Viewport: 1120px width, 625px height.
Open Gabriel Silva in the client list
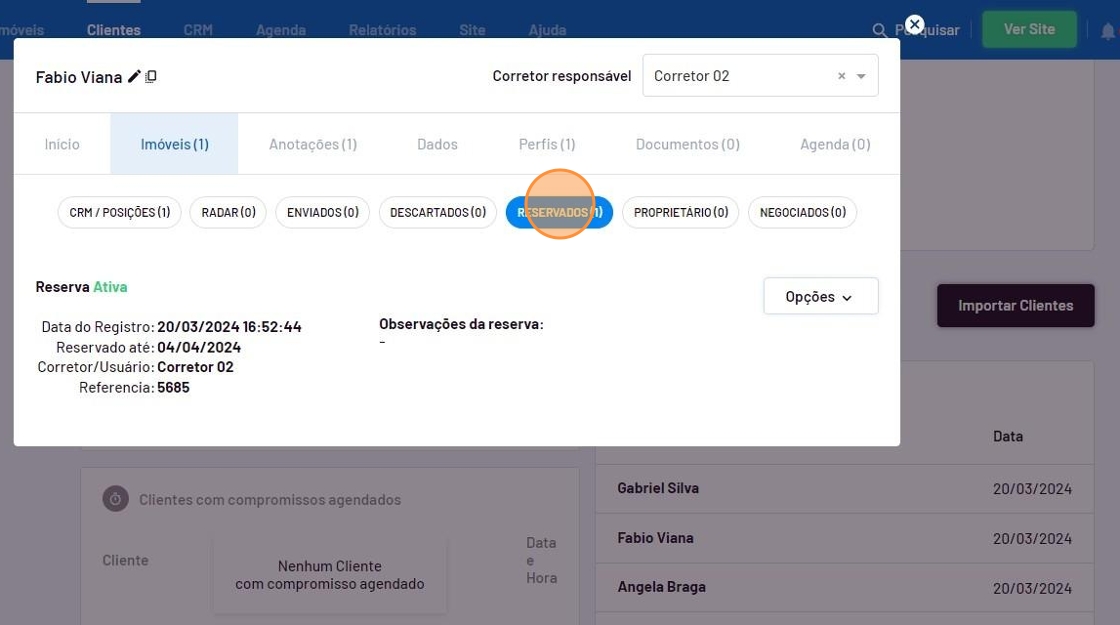(658, 488)
